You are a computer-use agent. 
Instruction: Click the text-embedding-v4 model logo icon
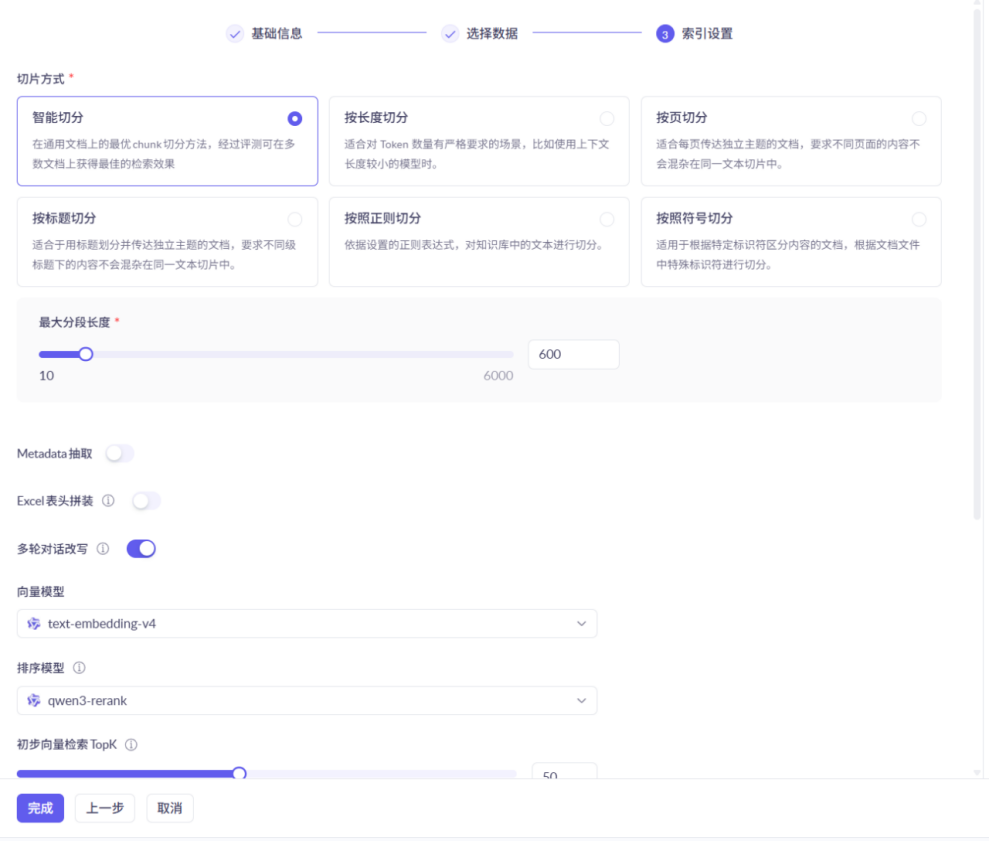click(x=34, y=623)
